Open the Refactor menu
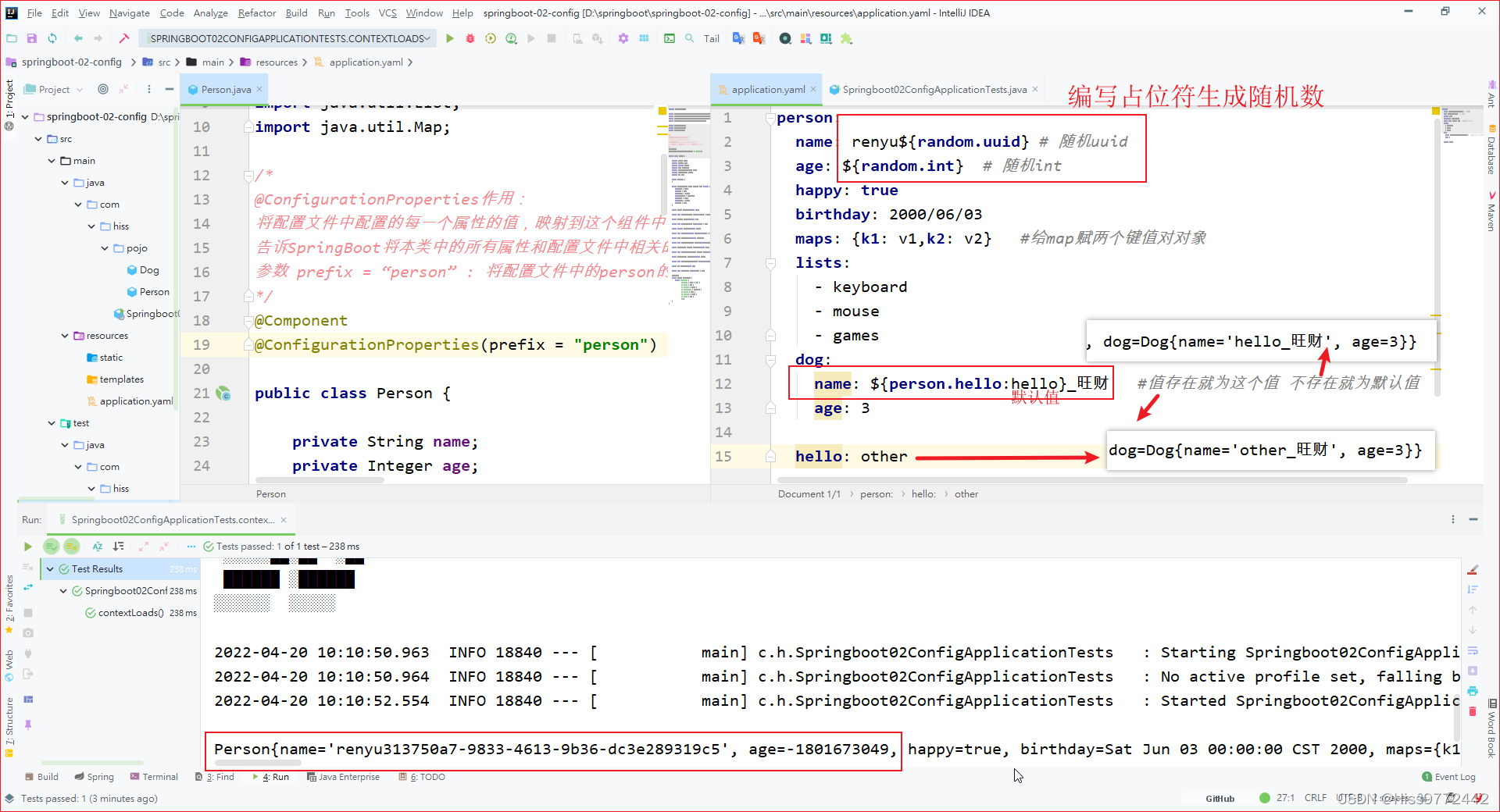Image resolution: width=1500 pixels, height=812 pixels. (257, 12)
